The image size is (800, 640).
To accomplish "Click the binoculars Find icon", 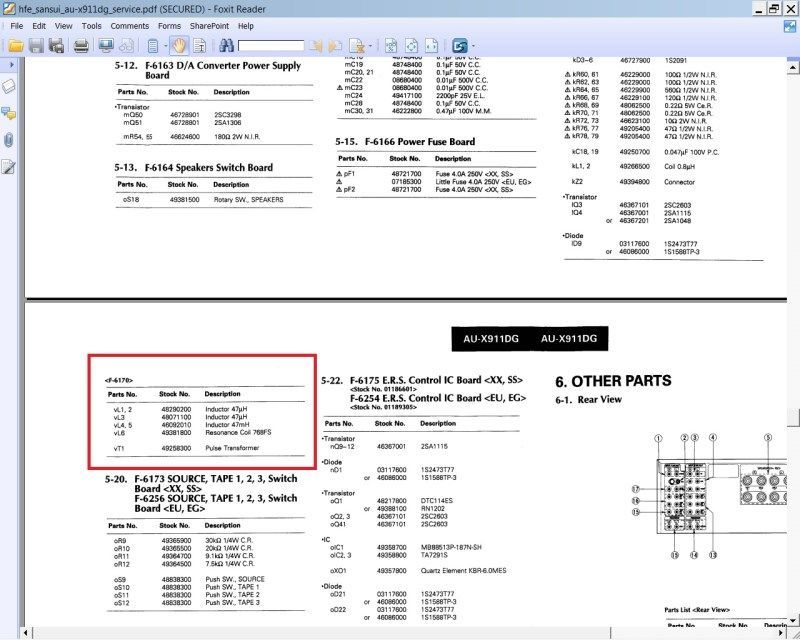I will (x=226, y=46).
